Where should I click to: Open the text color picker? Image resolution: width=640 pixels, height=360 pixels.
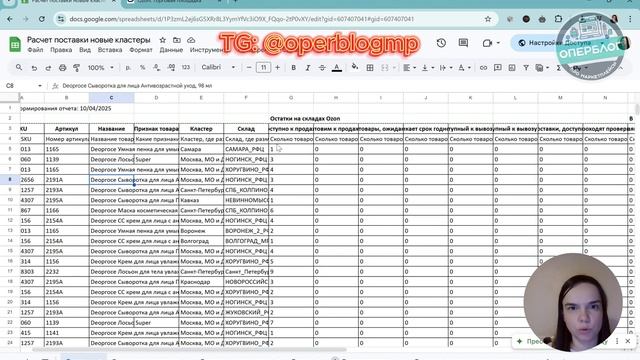tap(337, 68)
